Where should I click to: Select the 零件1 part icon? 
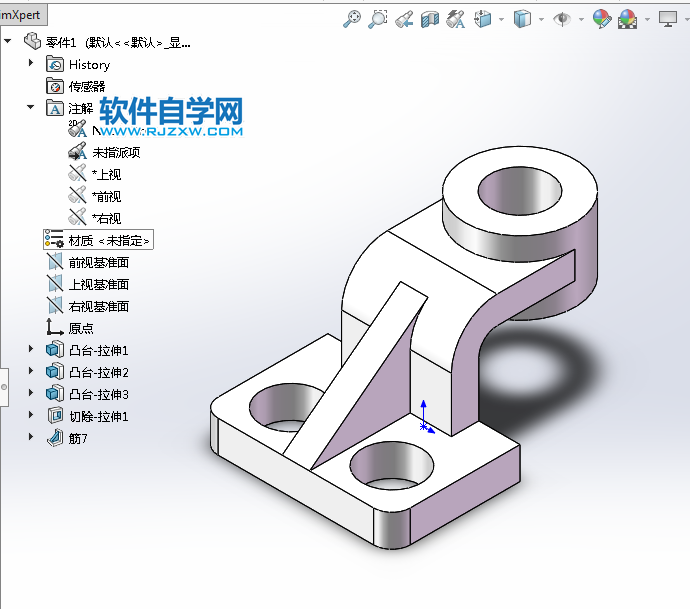(x=32, y=41)
